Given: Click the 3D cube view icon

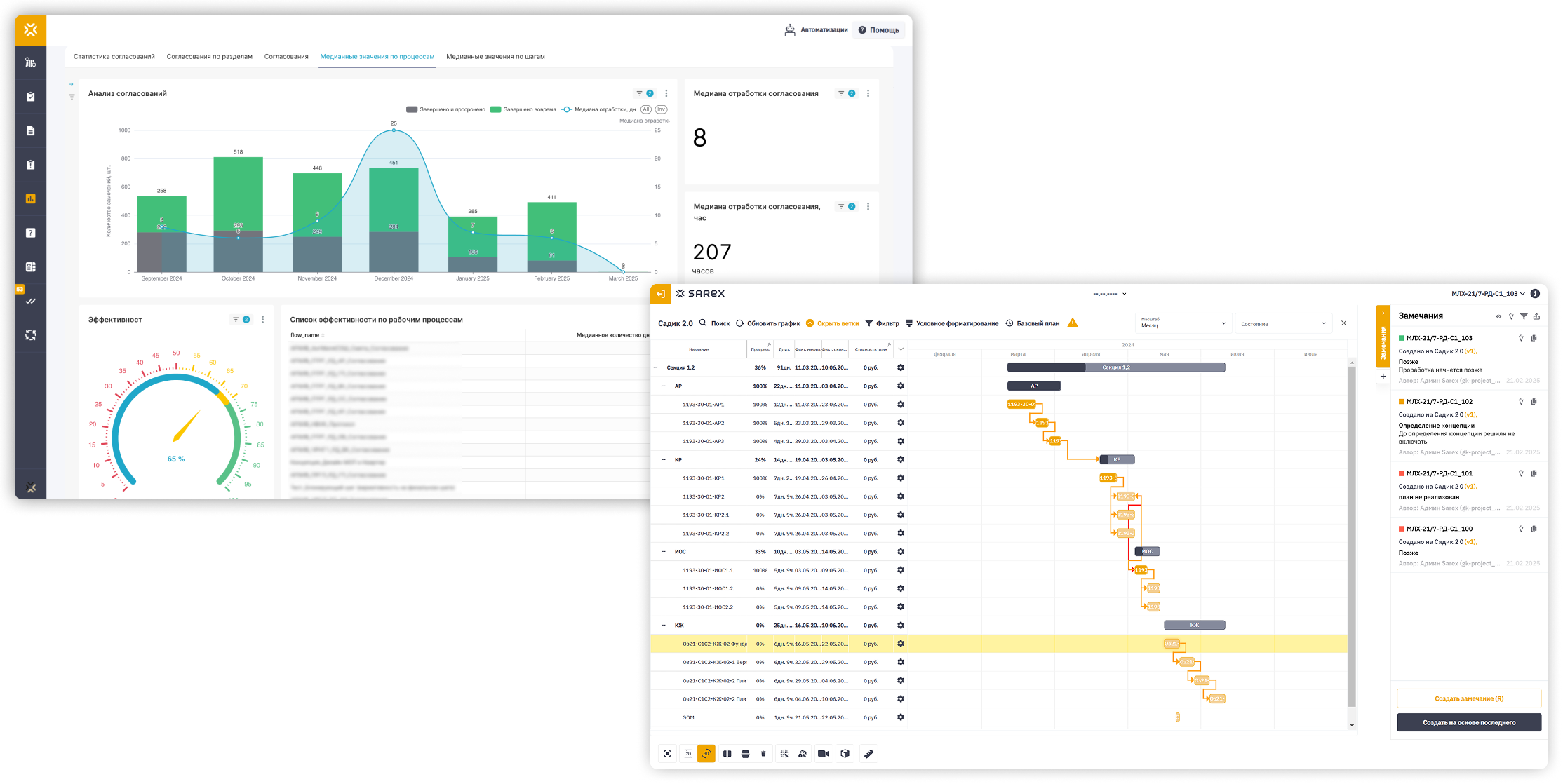Looking at the screenshot, I should 845,754.
